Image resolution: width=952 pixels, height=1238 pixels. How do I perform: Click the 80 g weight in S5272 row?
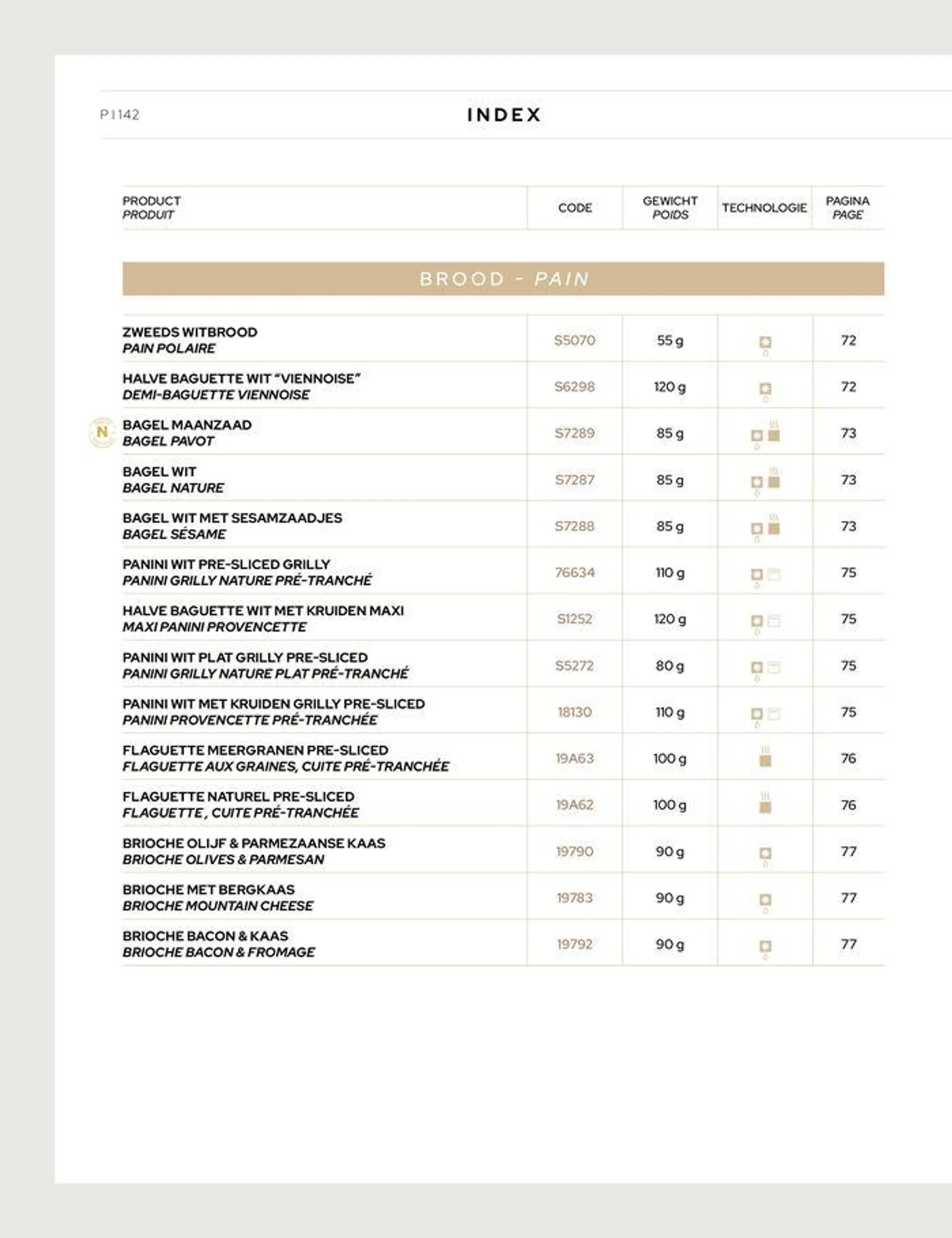[670, 666]
